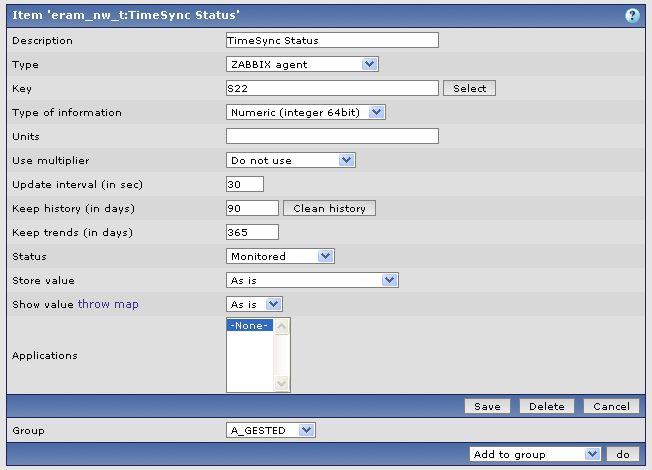Open the Add to group dropdown
652x470 pixels.
[x=535, y=454]
